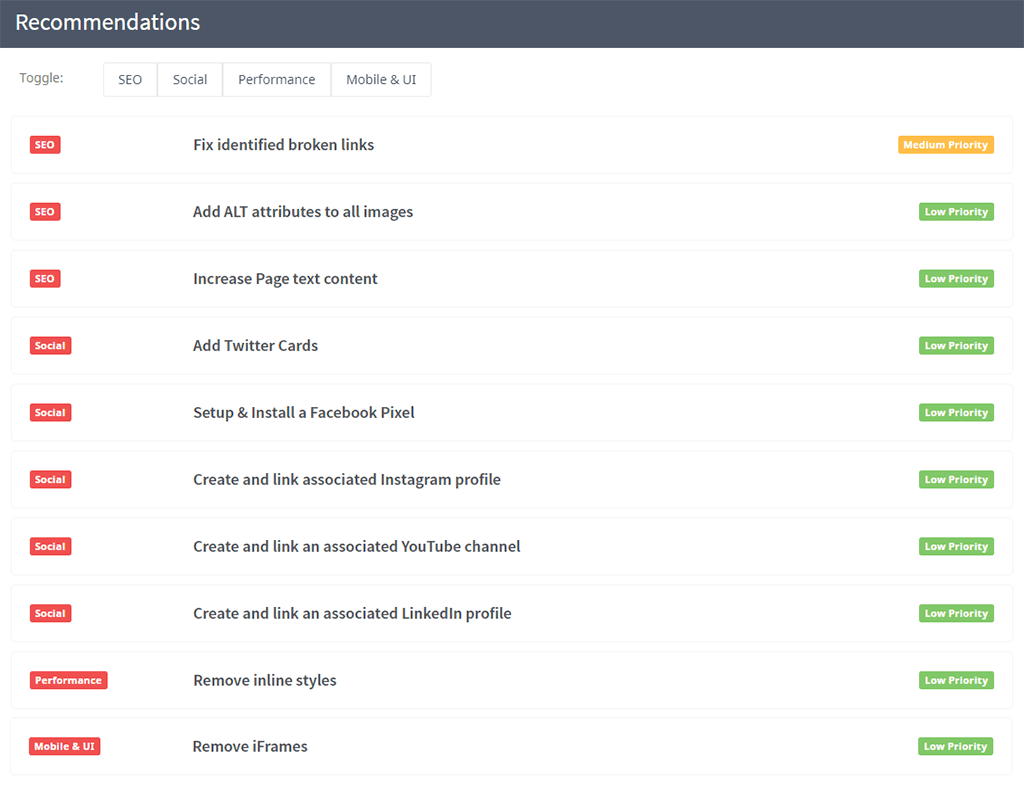Click Low Priority badge on Twitter Cards row
The image size is (1024, 787).
[x=956, y=346]
